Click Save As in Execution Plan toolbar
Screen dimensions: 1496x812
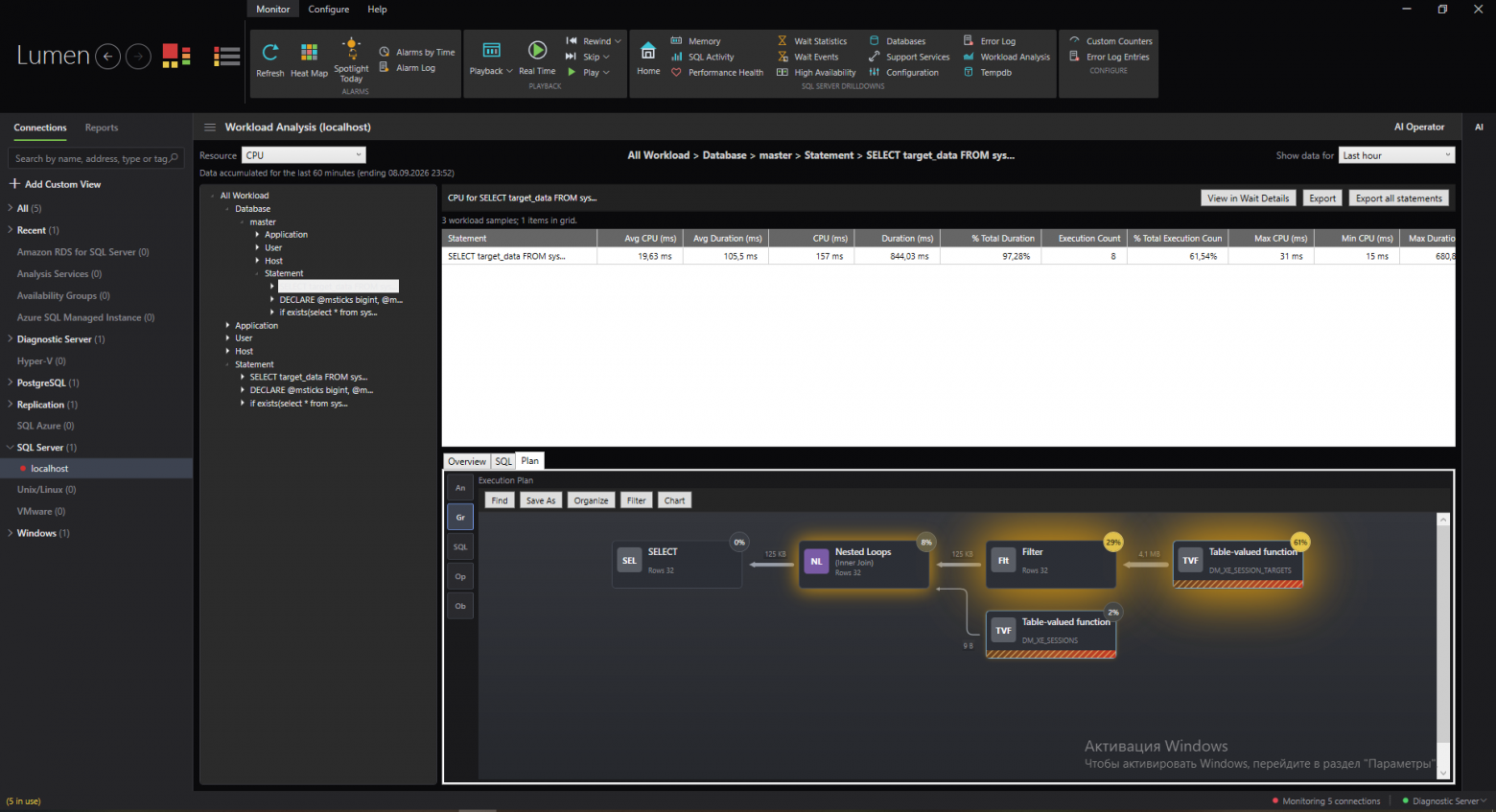pos(541,500)
